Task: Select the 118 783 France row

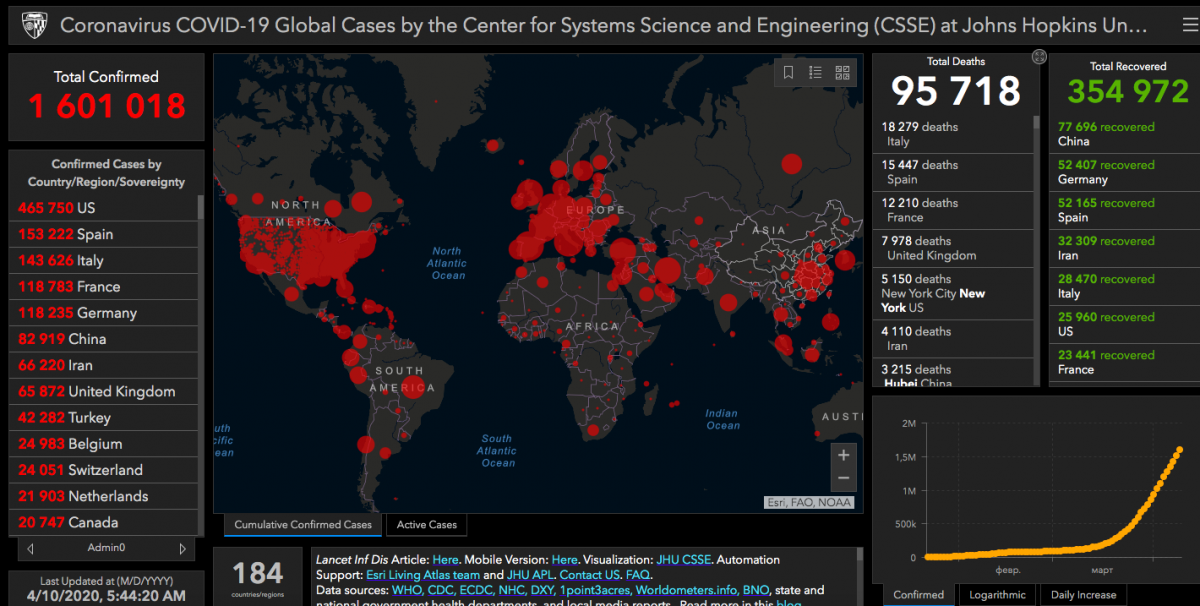Action: pos(105,286)
